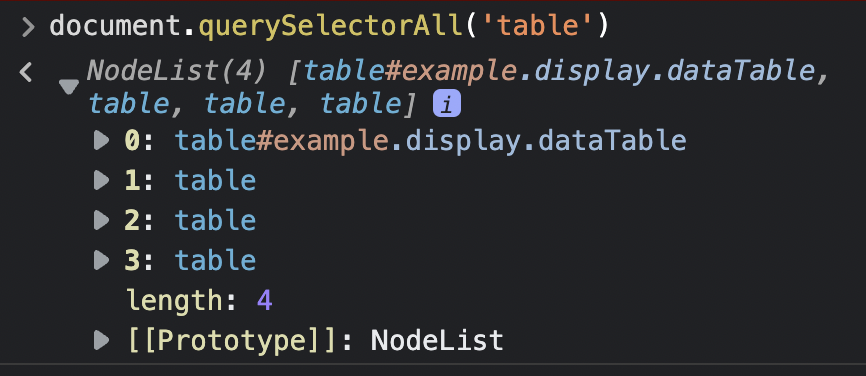
Task: Click the last table in the italic preview
Action: pos(361,104)
